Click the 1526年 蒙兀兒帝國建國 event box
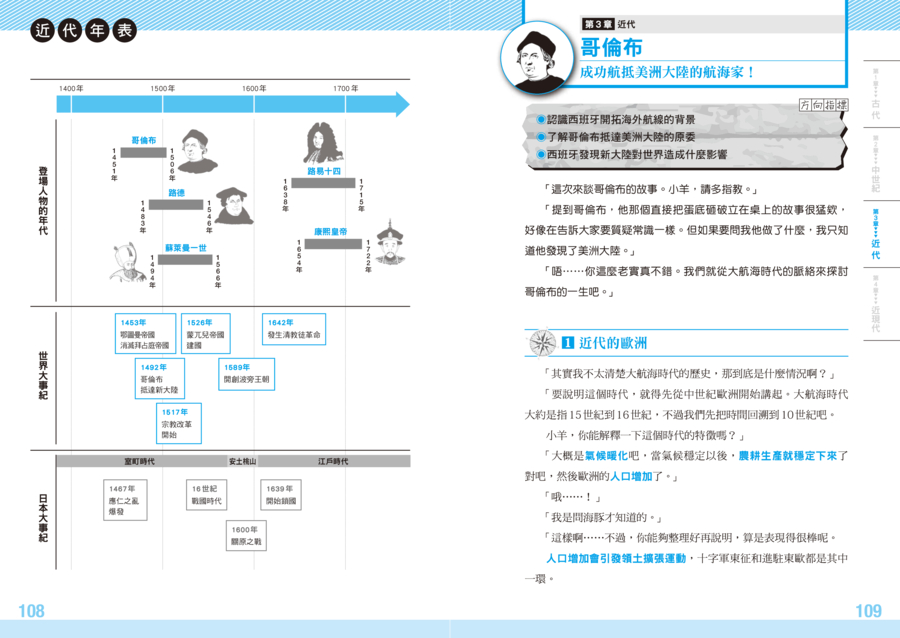This screenshot has height=638, width=900. coord(205,333)
